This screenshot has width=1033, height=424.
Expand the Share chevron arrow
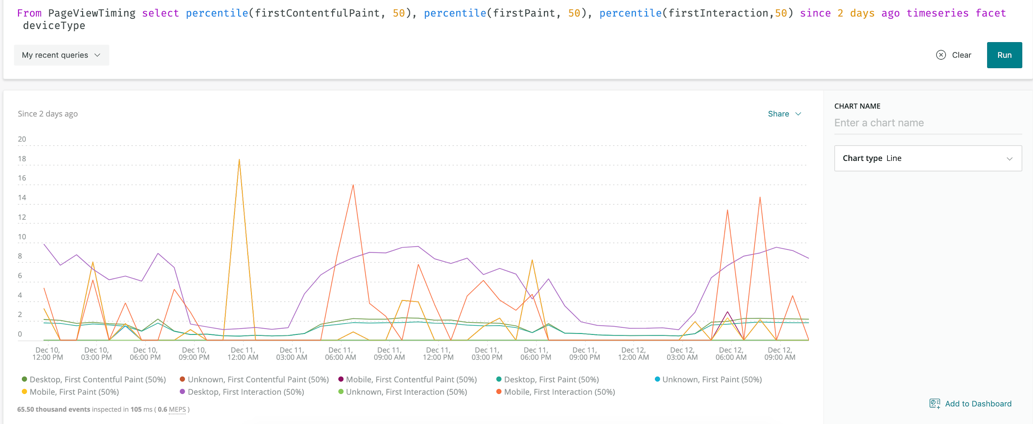point(798,114)
